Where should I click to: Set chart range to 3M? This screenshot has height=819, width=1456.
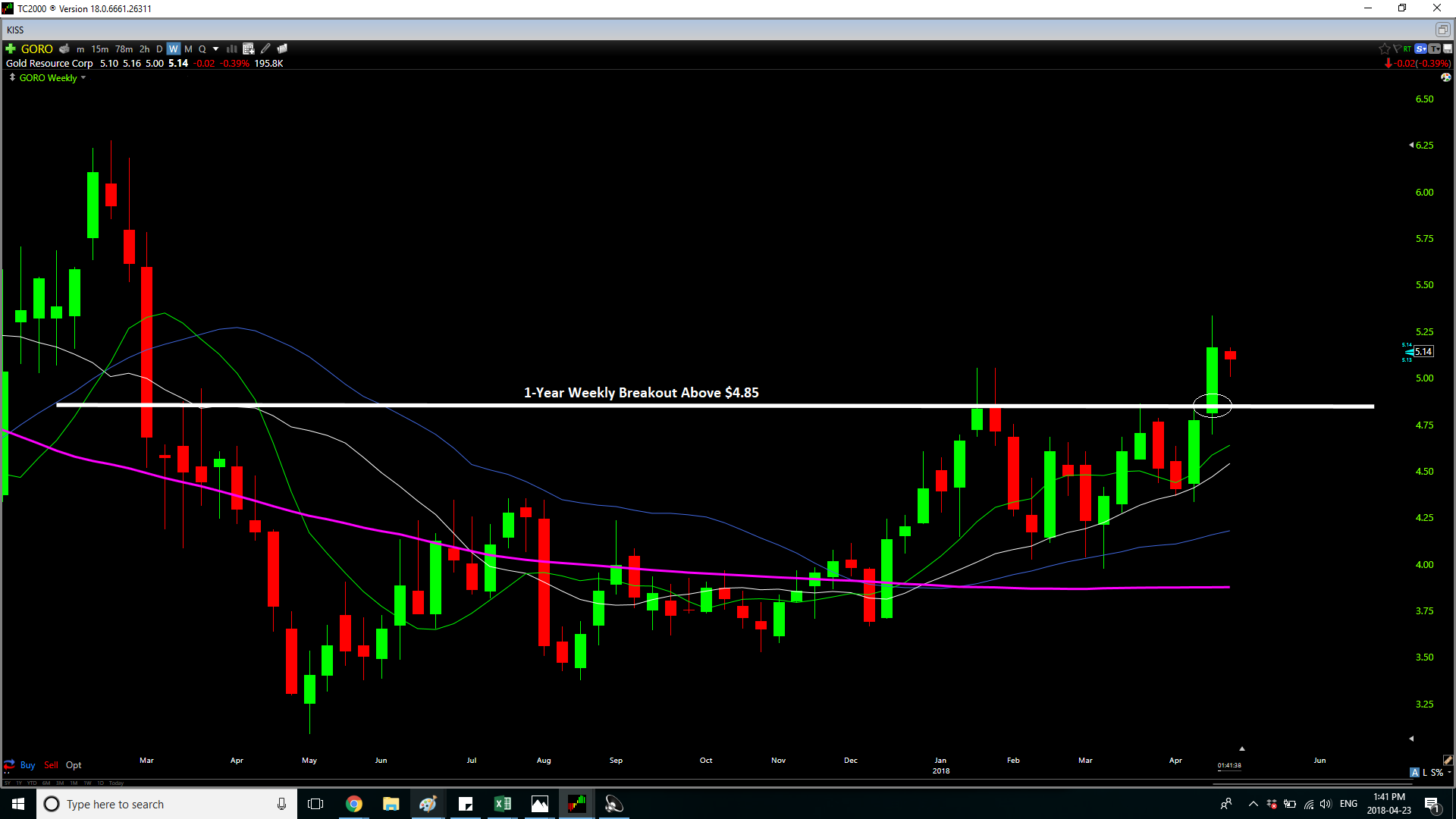coord(60,783)
